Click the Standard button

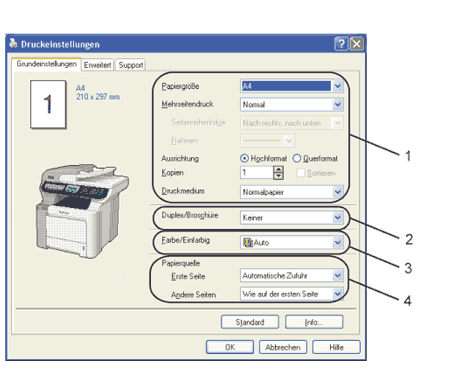pyautogui.click(x=250, y=322)
